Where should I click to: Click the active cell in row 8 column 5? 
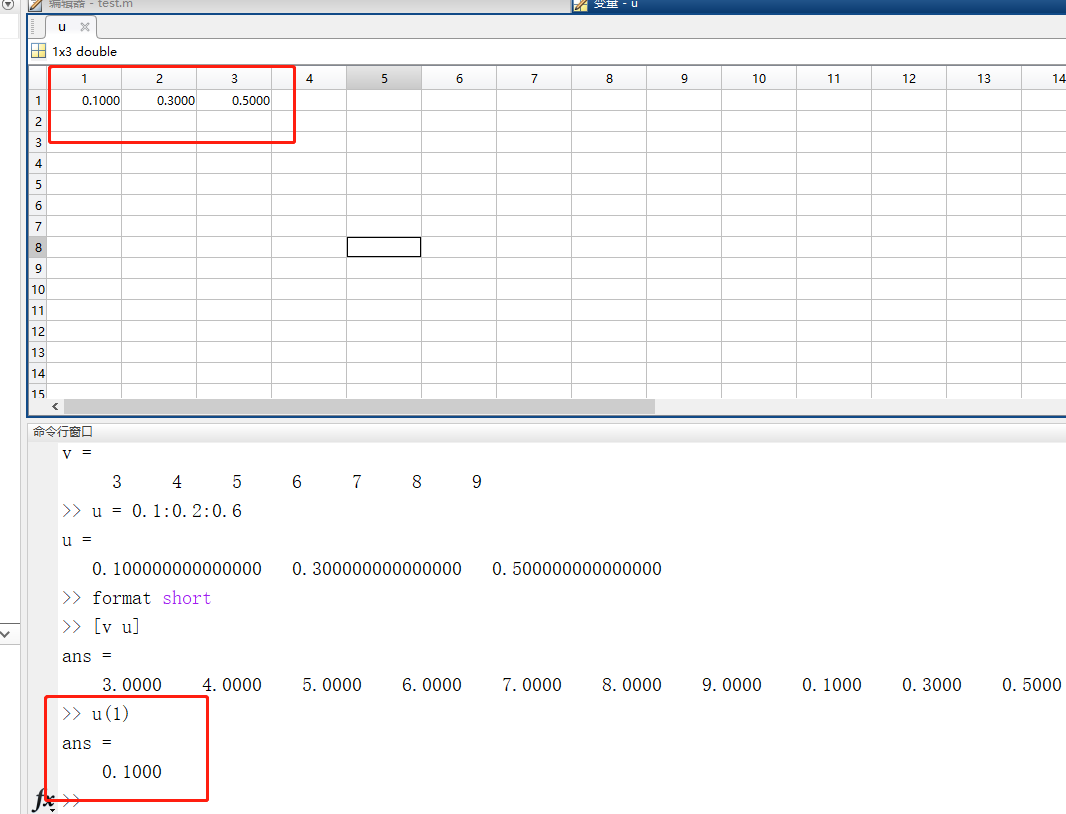[x=384, y=247]
